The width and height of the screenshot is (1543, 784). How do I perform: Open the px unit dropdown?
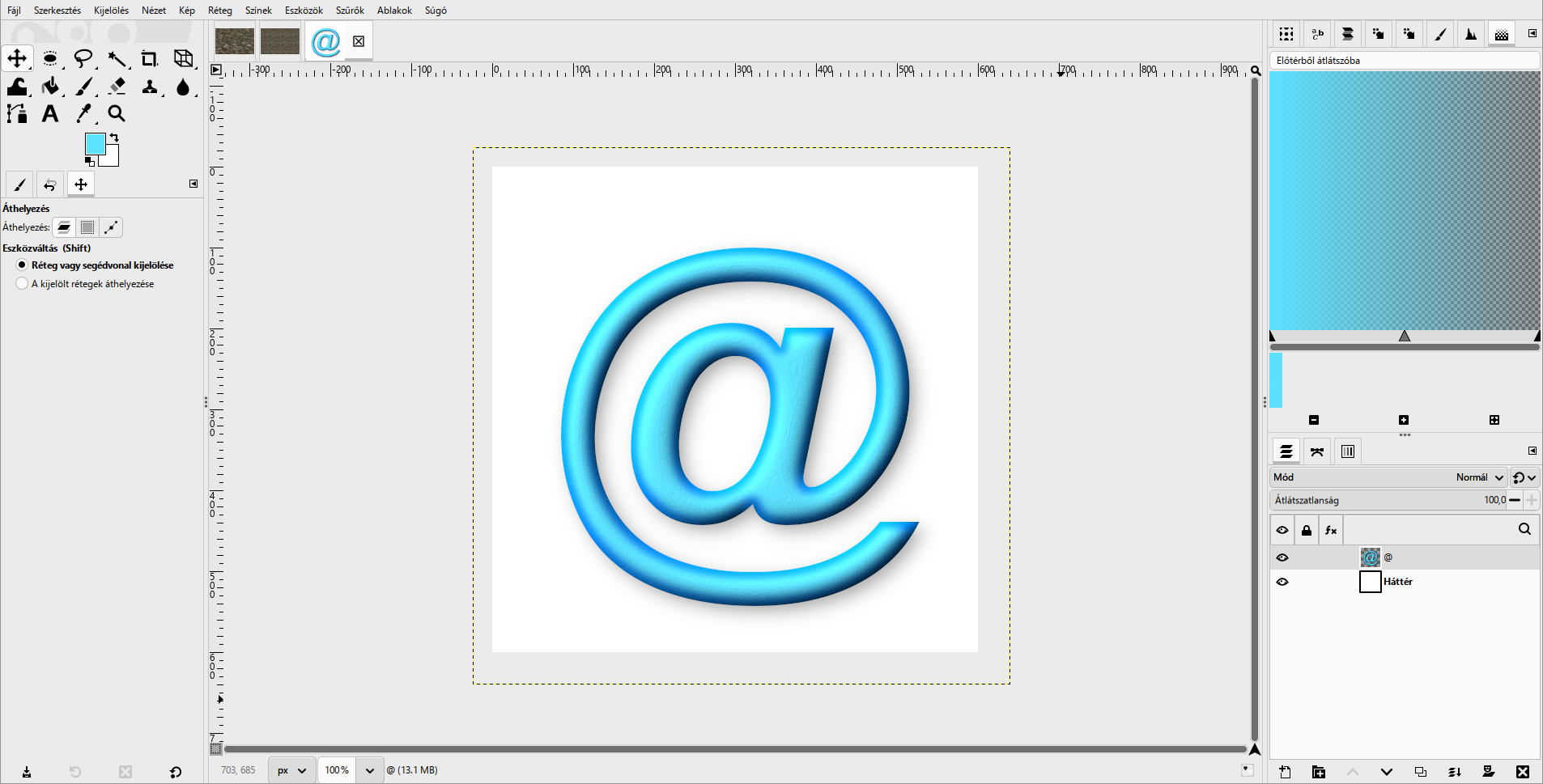292,770
